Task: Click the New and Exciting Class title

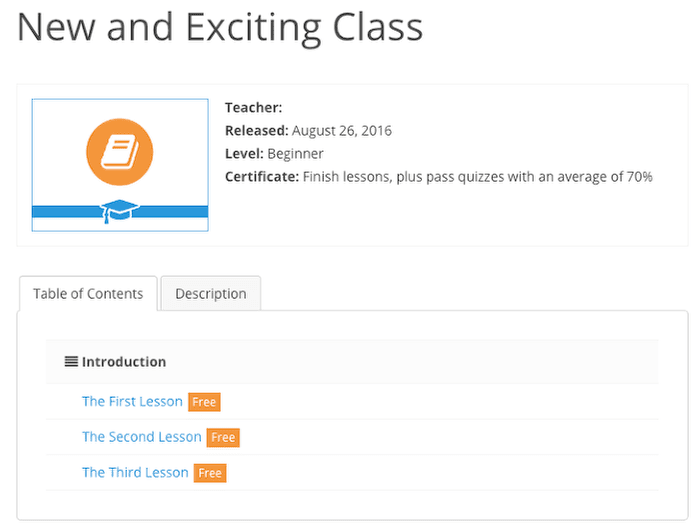Action: (220, 28)
